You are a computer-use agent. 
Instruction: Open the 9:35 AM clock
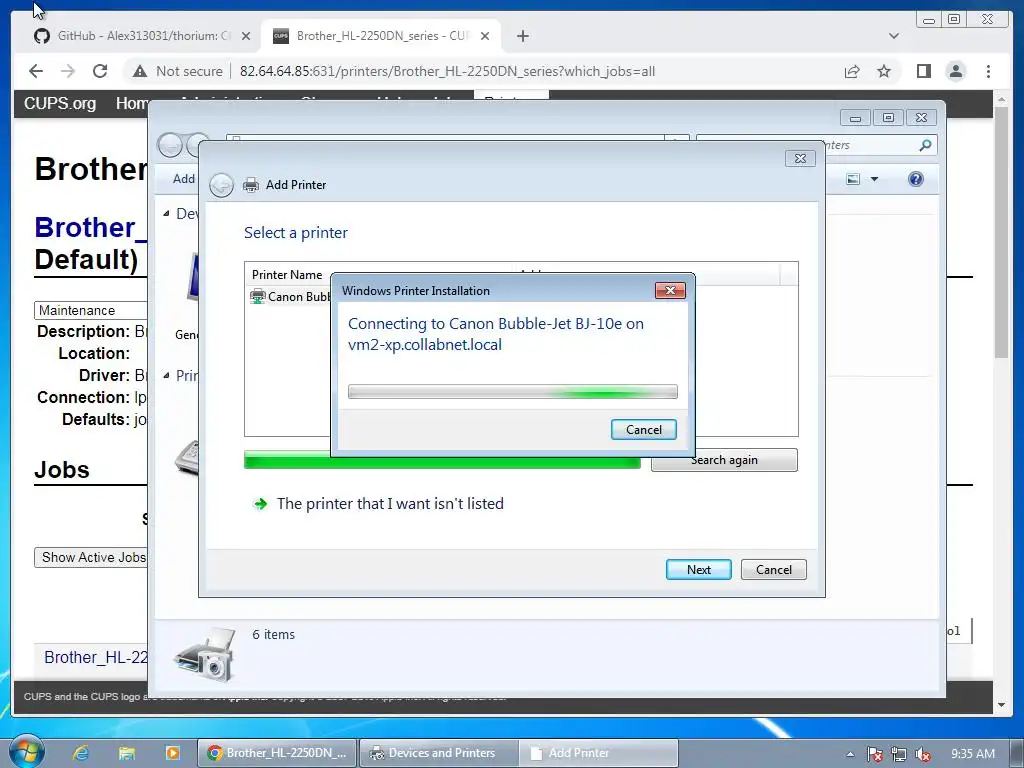[x=972, y=754]
